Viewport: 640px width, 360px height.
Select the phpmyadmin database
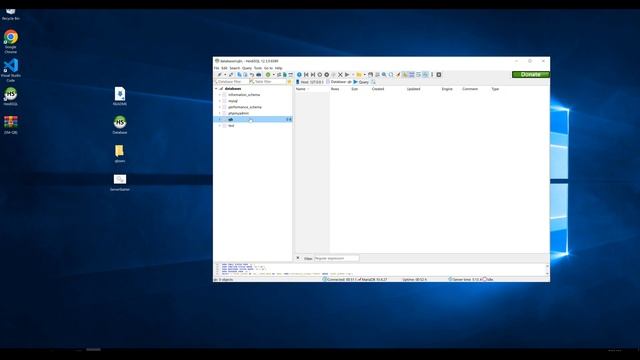pyautogui.click(x=238, y=113)
